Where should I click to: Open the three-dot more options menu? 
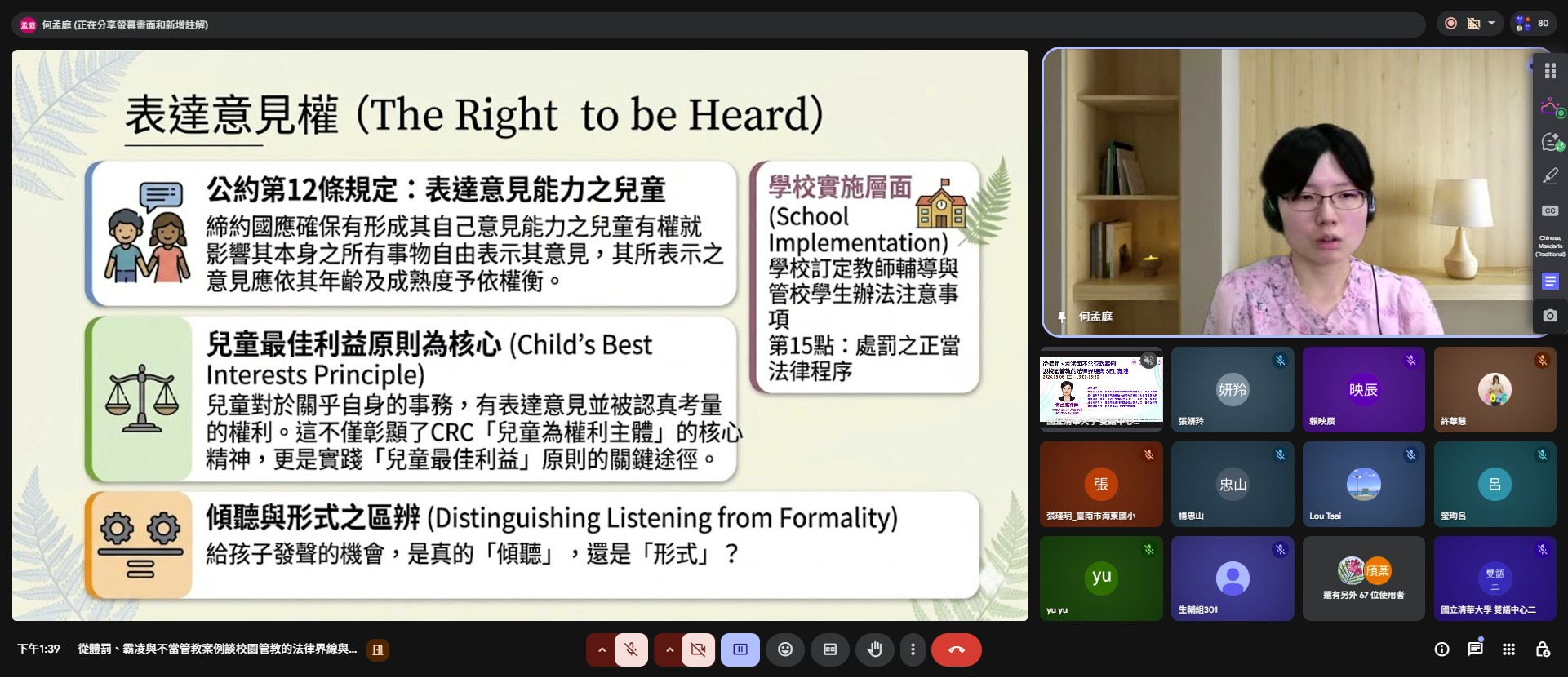913,649
